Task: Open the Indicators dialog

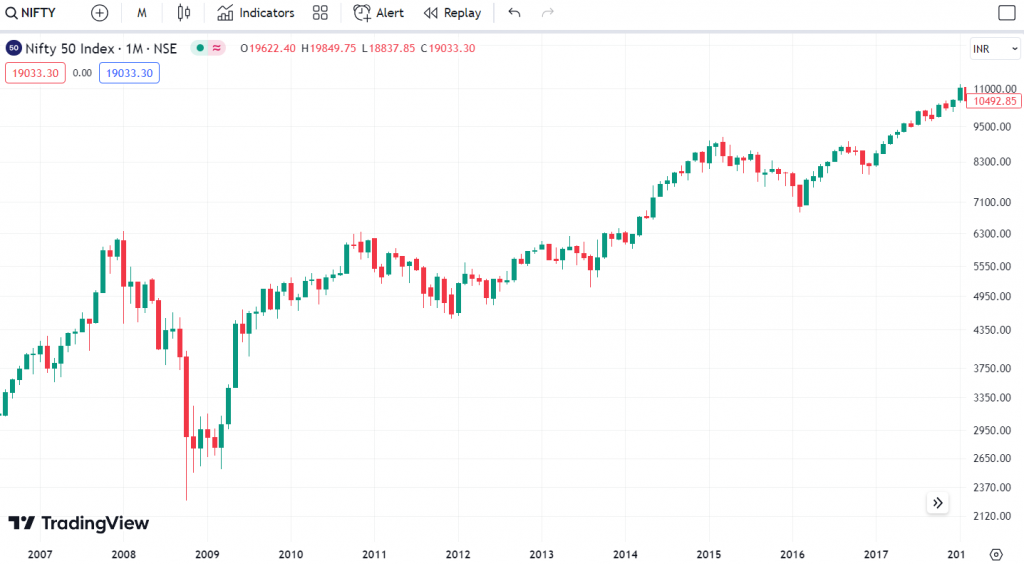Action: [x=256, y=12]
